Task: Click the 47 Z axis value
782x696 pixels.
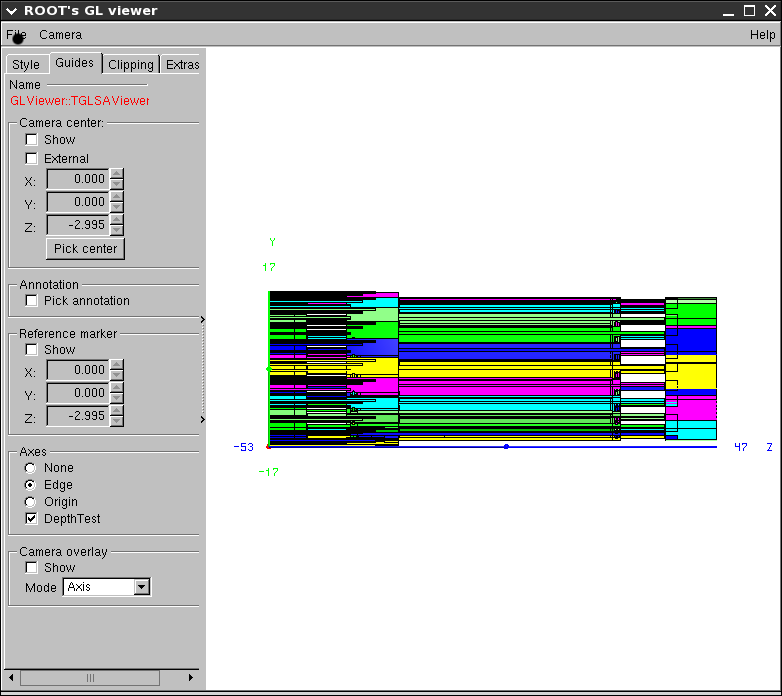Action: coord(741,447)
